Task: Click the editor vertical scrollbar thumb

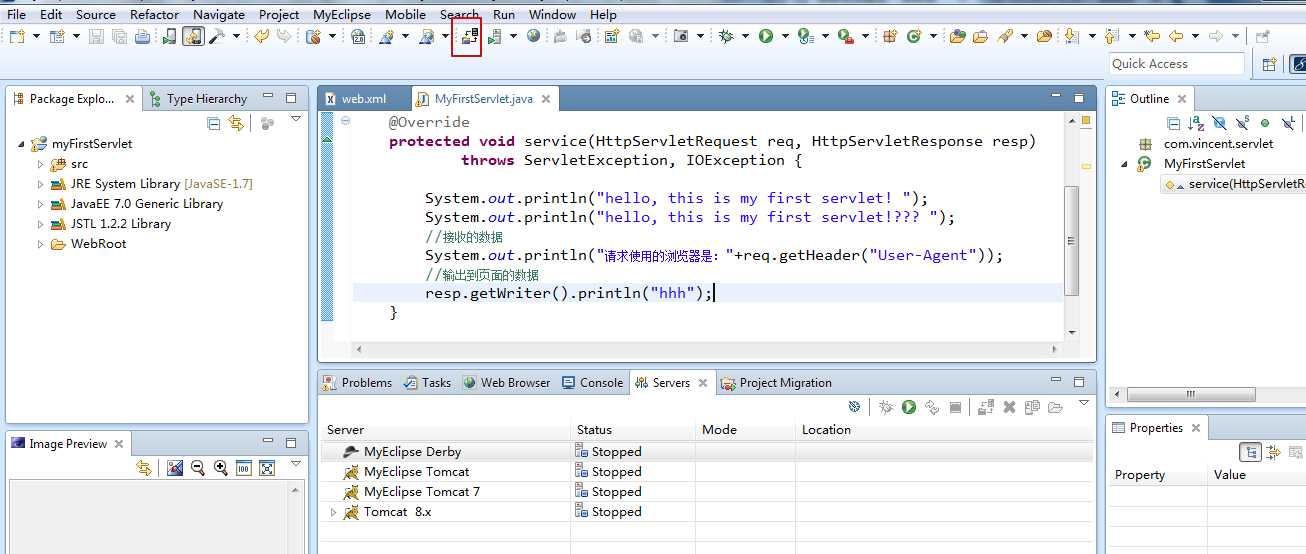Action: click(1072, 240)
